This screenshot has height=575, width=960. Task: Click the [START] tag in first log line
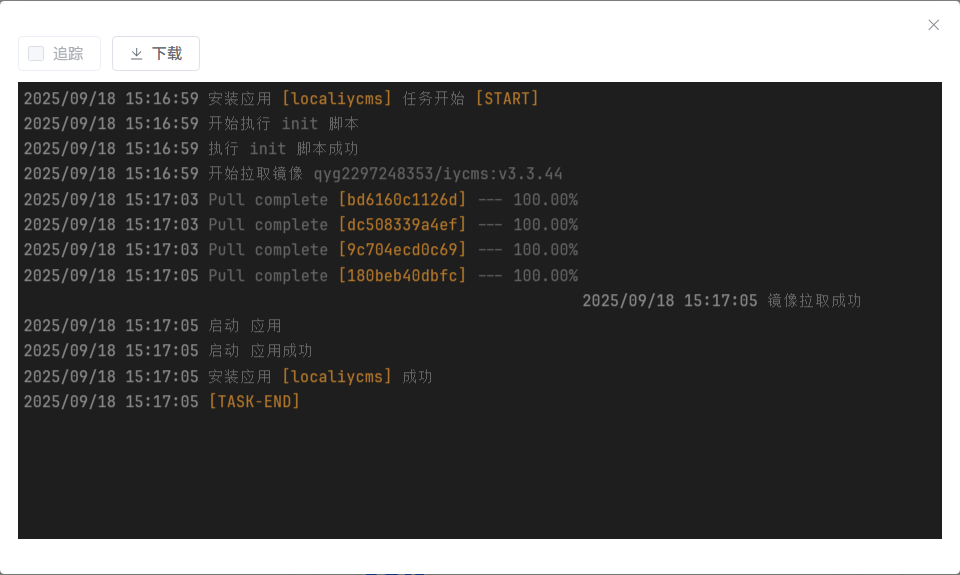(x=507, y=99)
